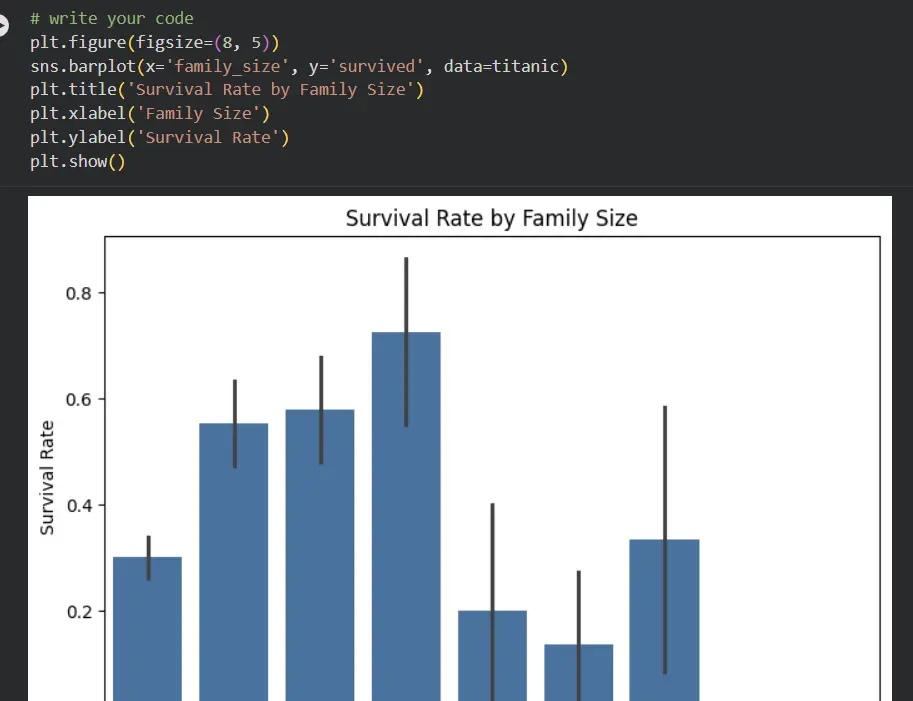Click the plt.show() line
This screenshot has width=913, height=701.
[x=78, y=161]
